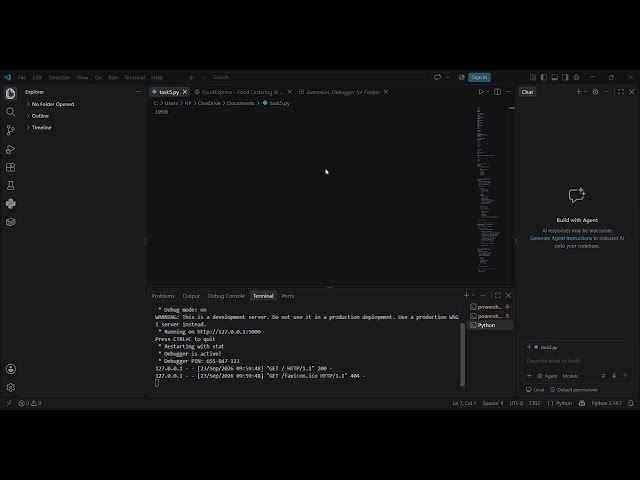Click the errors and warnings status indicator
Image resolution: width=640 pixels, height=480 pixels.
pyautogui.click(x=30, y=403)
